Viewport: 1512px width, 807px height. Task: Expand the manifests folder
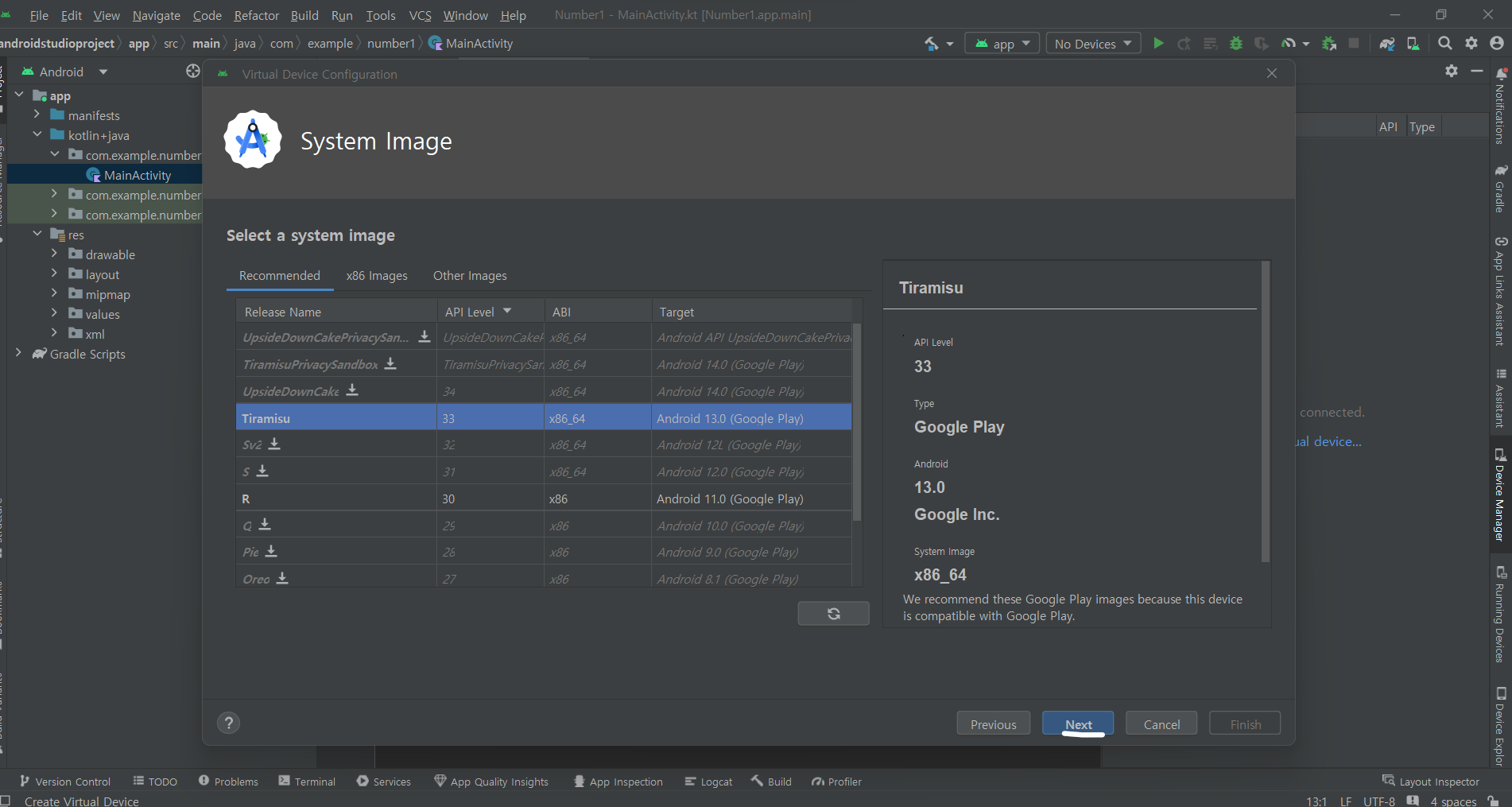coord(37,114)
